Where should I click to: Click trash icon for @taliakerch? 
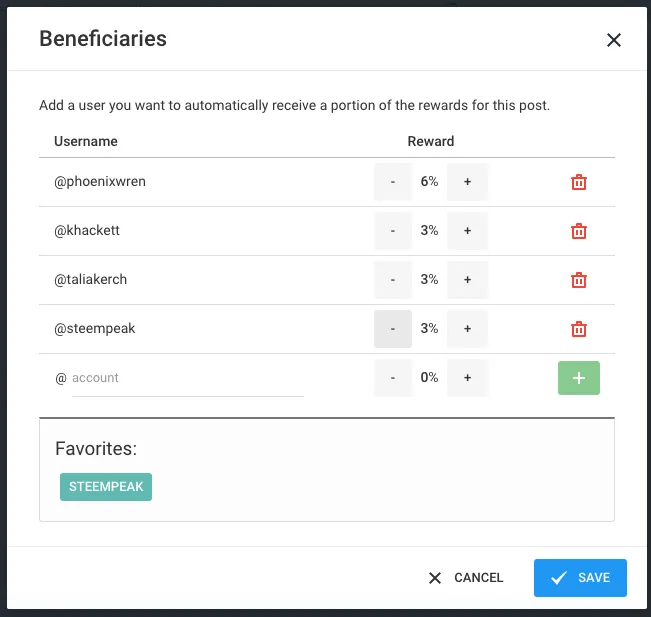578,280
